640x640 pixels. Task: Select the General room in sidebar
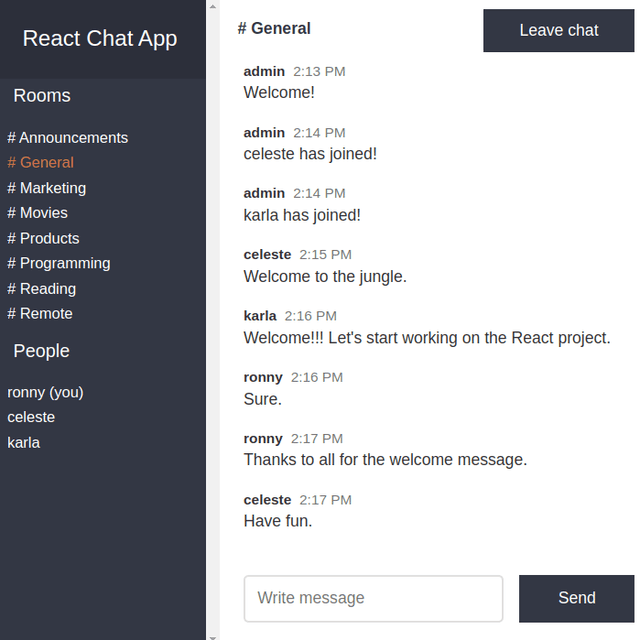(x=40, y=163)
